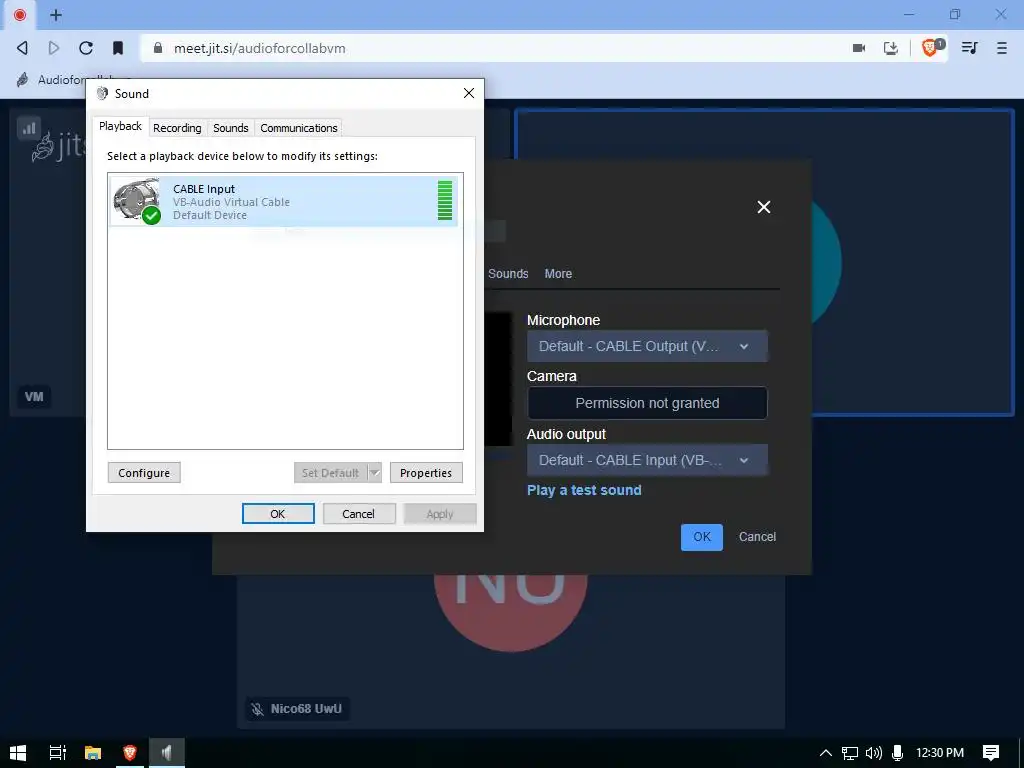1024x768 pixels.
Task: Click the Camera 'Permission not granted' field
Action: 647,403
